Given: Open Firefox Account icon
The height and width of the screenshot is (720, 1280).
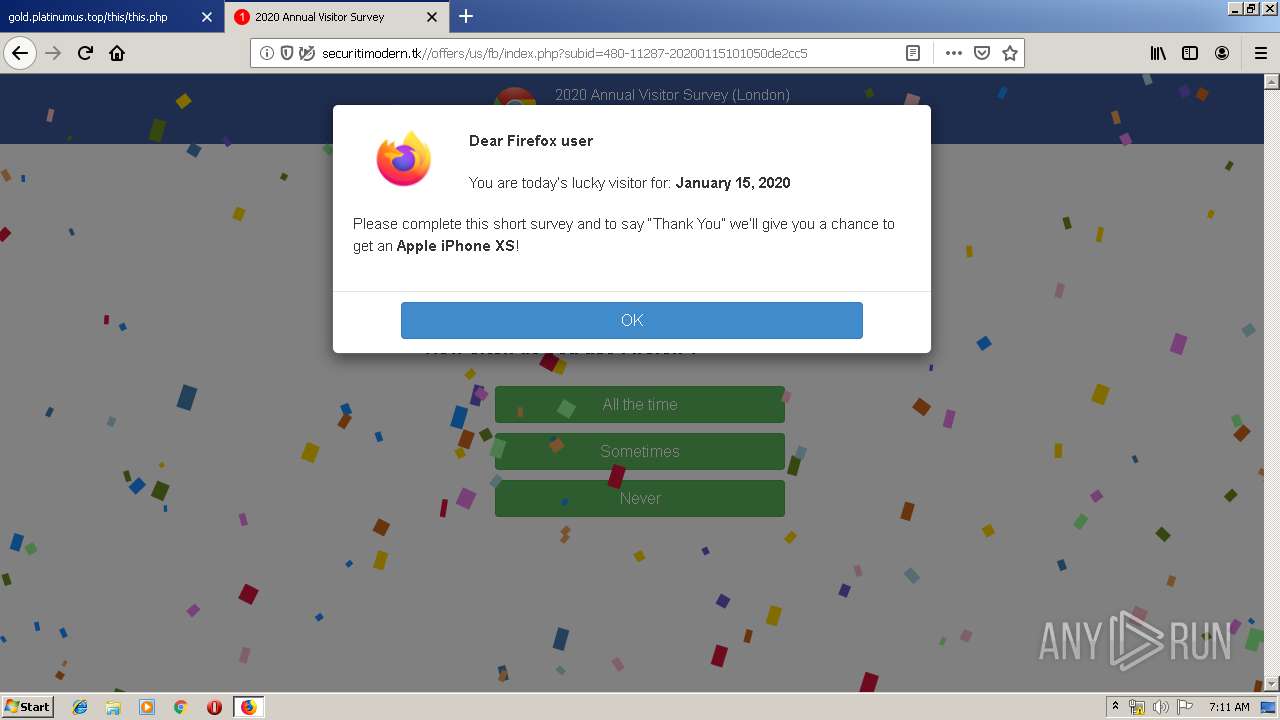Looking at the screenshot, I should [x=1222, y=53].
